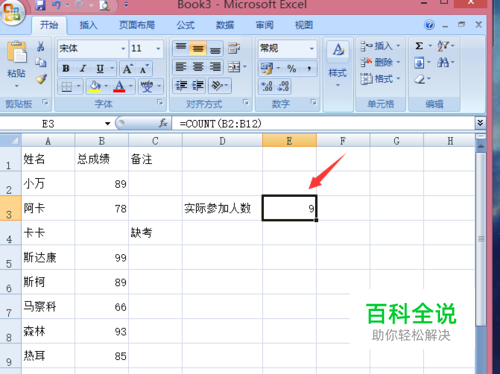Open the 字体 dialog launcher
Screen dimensions: 500x374
click(160, 102)
